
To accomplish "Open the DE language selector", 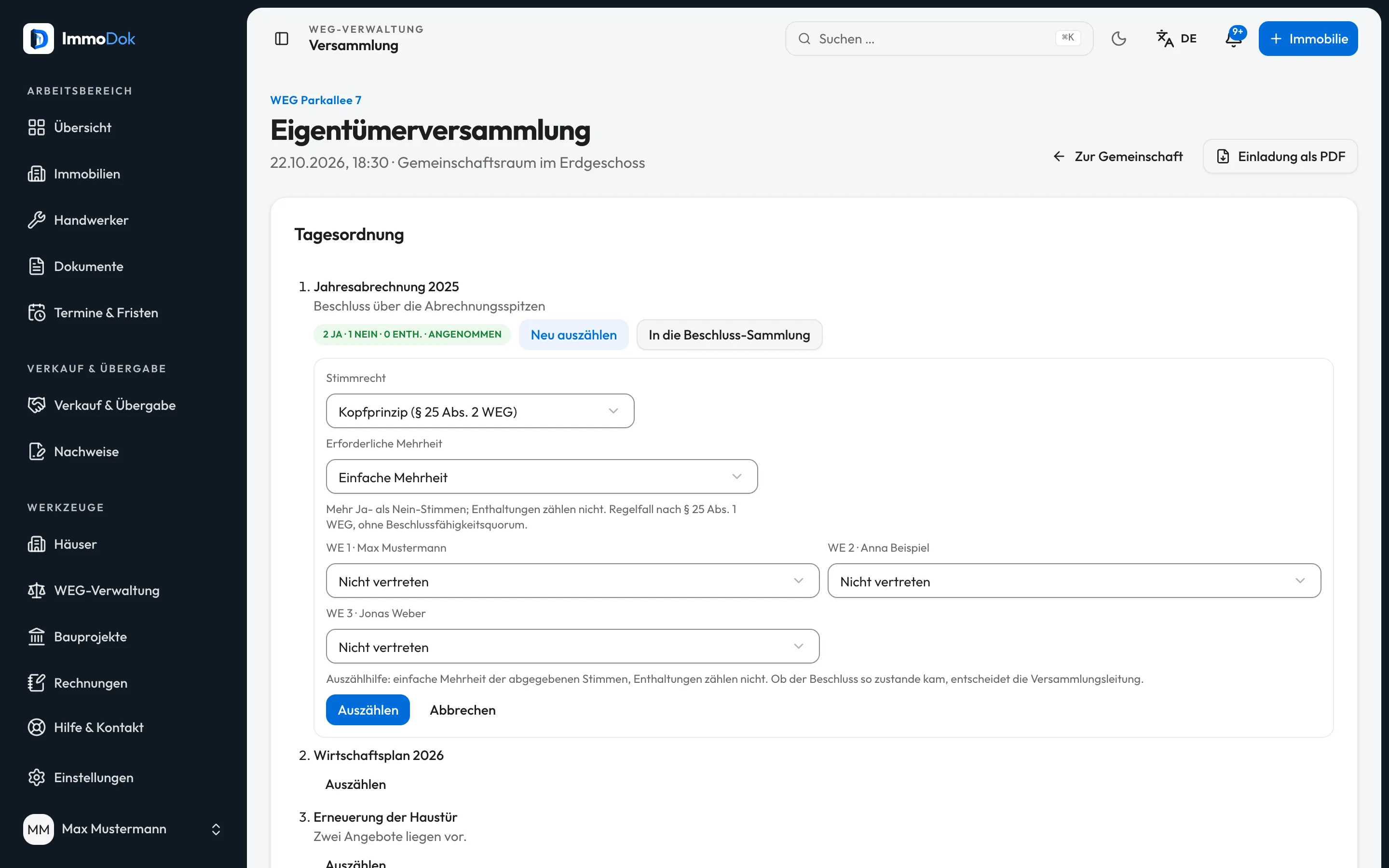I will pyautogui.click(x=1176, y=39).
